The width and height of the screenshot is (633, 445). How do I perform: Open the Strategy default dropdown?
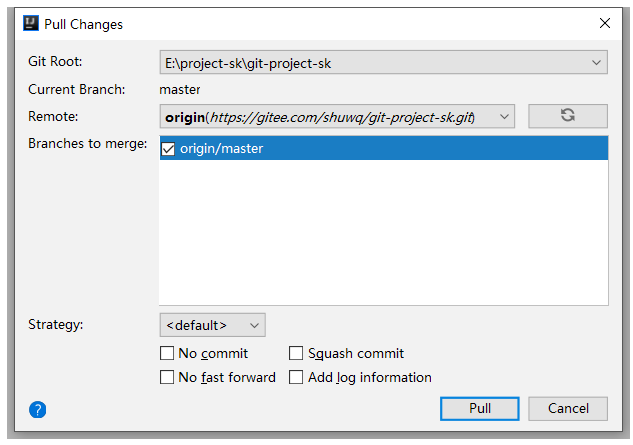click(x=212, y=325)
